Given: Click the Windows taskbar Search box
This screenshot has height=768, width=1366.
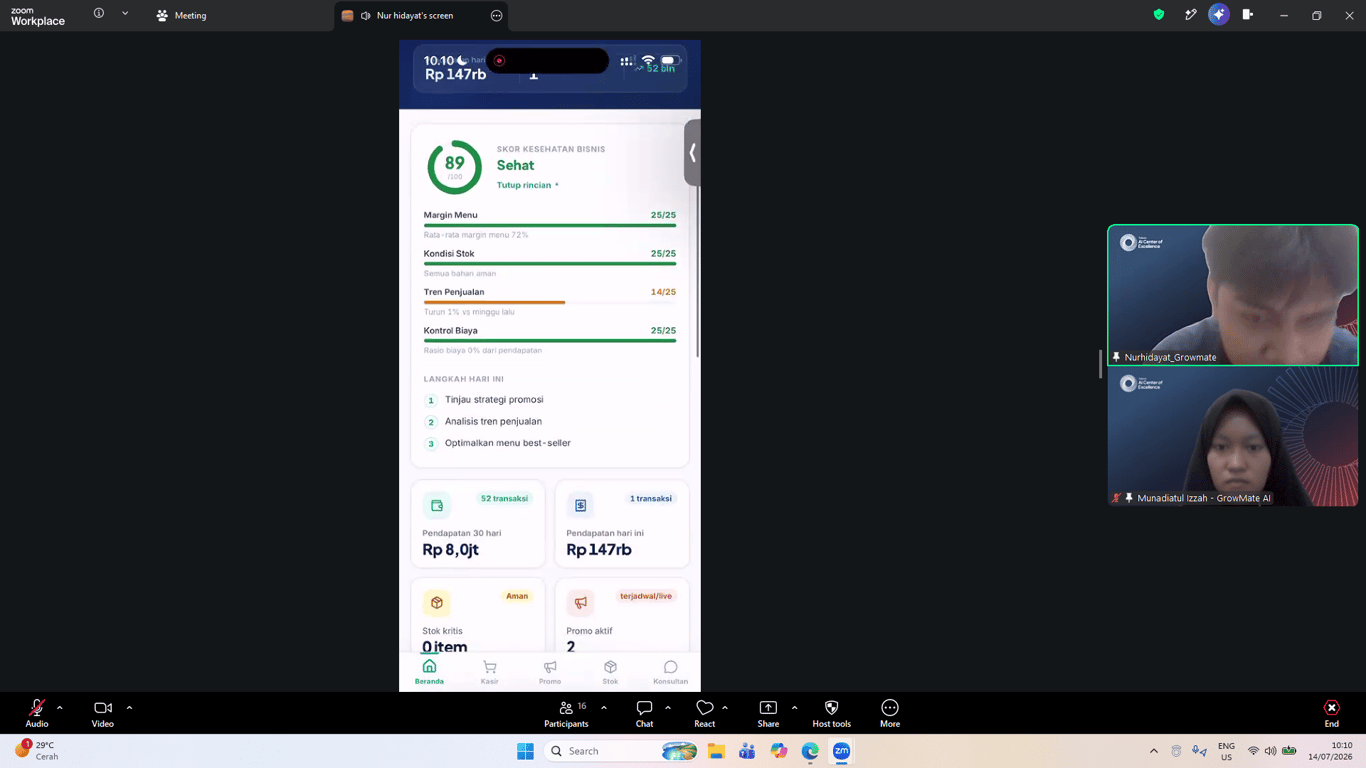Looking at the screenshot, I should coord(623,751).
